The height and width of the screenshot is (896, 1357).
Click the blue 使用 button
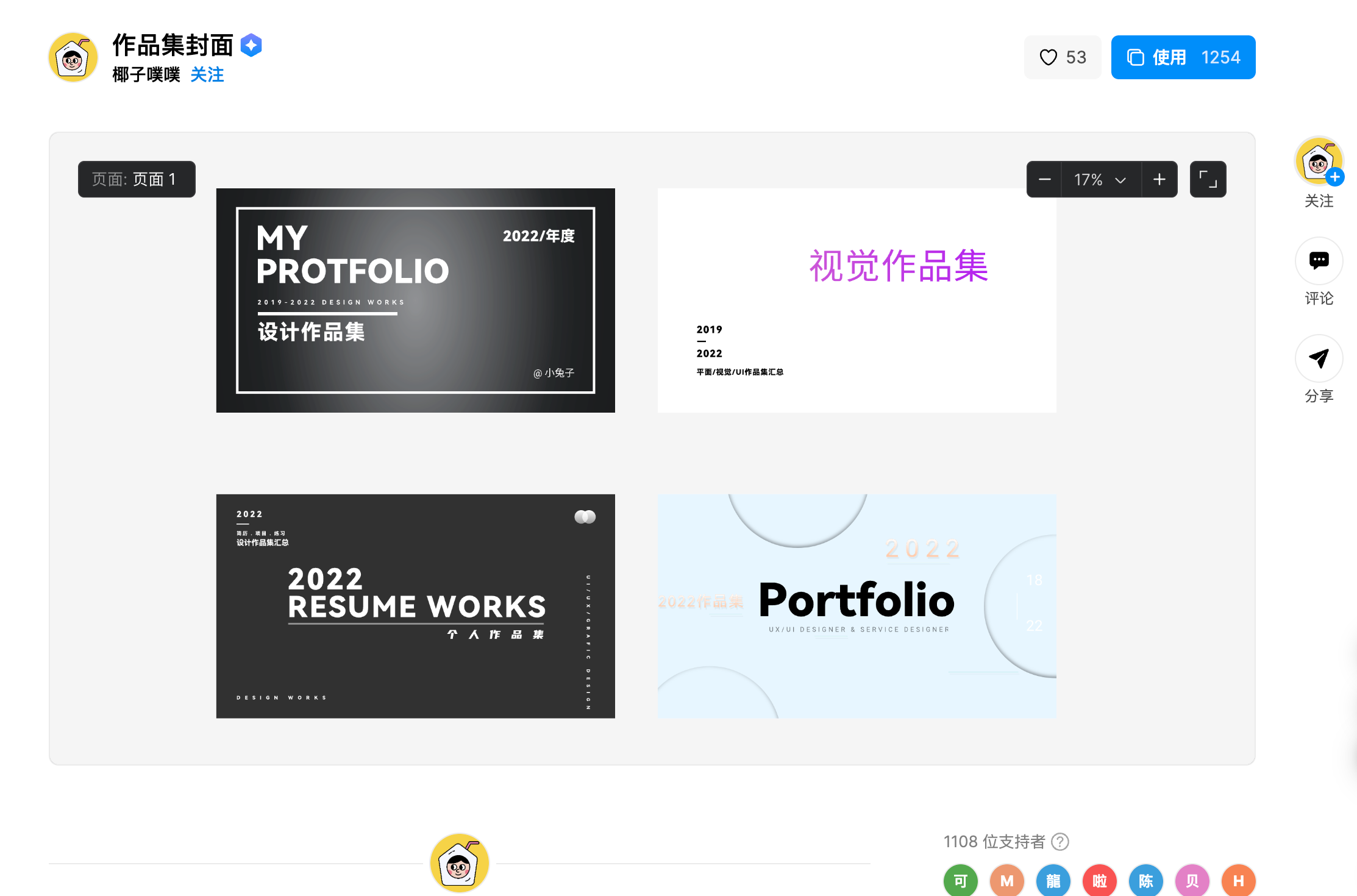click(x=1182, y=57)
